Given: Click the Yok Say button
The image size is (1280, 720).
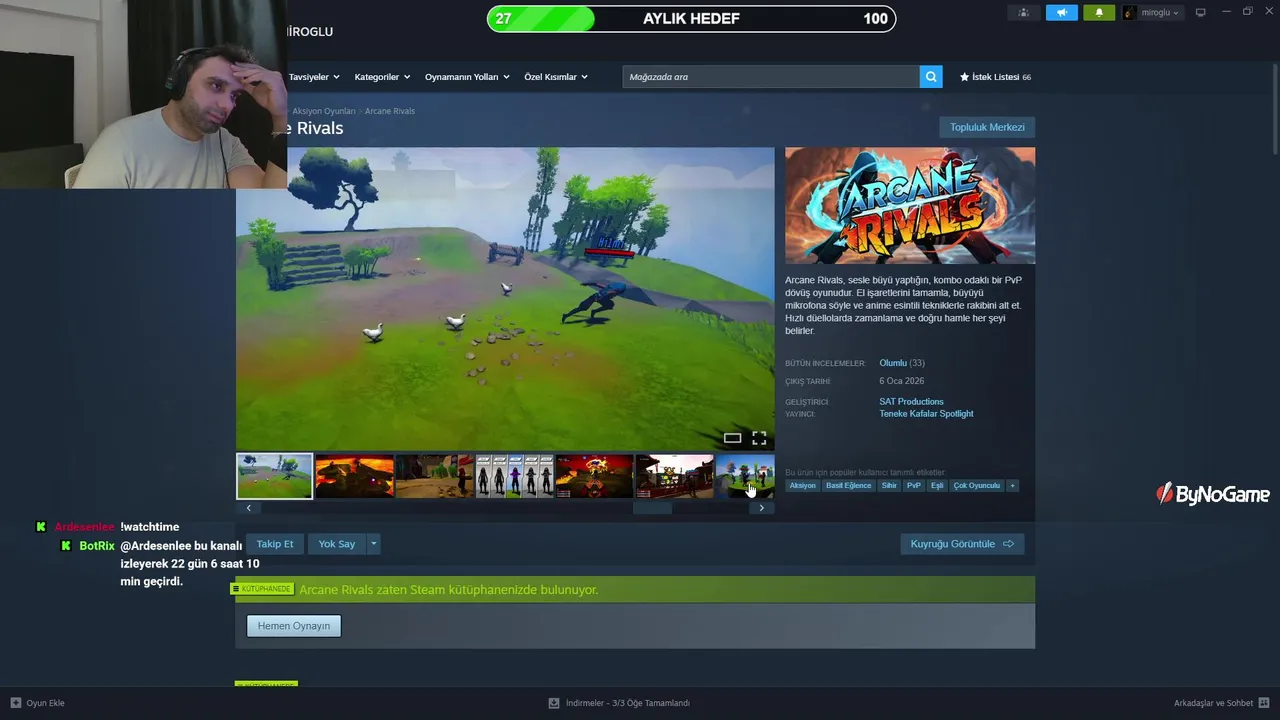Looking at the screenshot, I should click(x=337, y=544).
